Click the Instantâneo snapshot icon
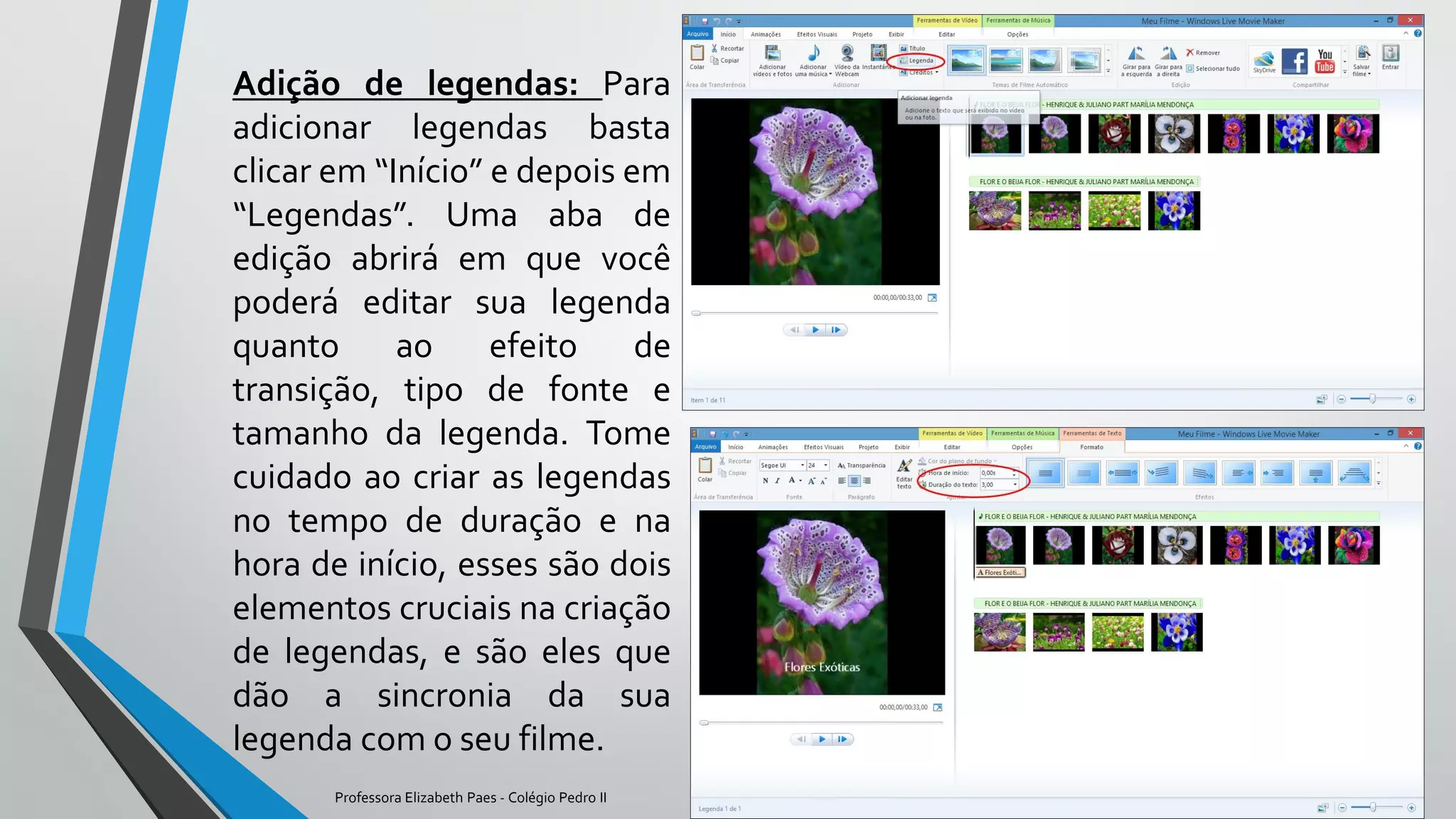 [x=879, y=53]
